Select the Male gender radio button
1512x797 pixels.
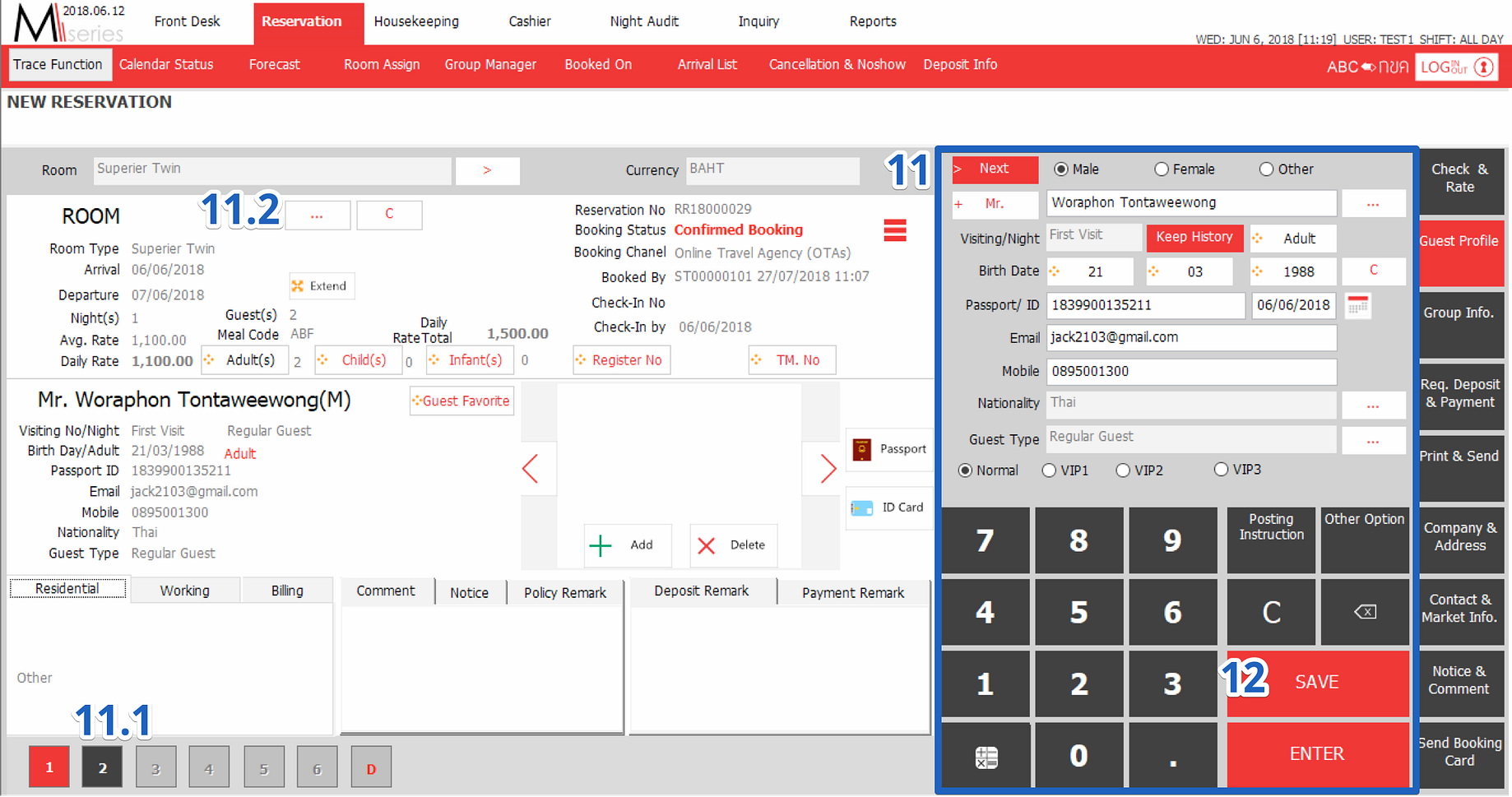(1061, 169)
